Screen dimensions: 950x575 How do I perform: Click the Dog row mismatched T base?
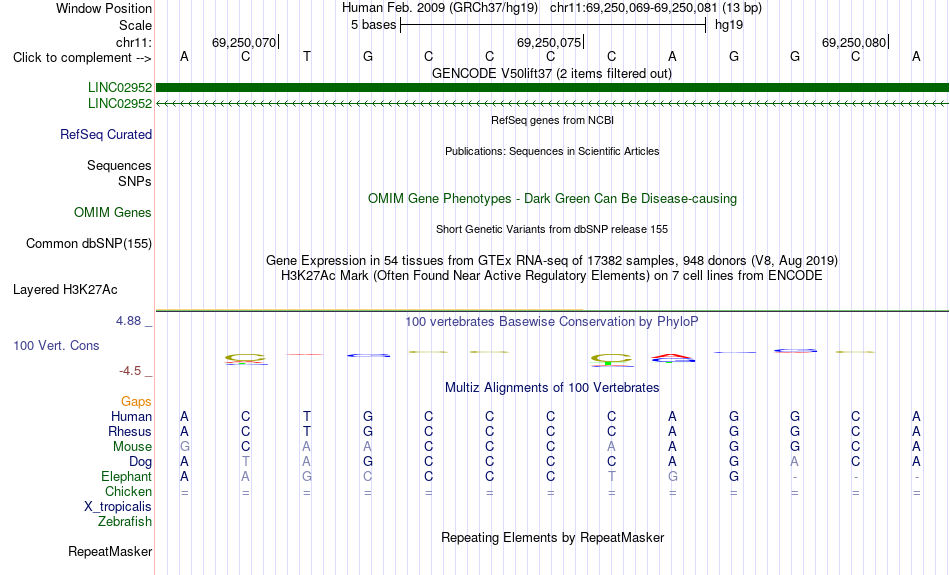point(245,462)
